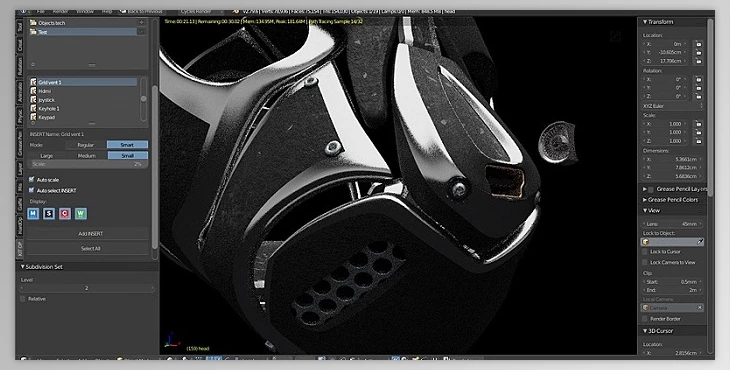
Task: Toggle the Rotation X lock icon
Action: 697,79
